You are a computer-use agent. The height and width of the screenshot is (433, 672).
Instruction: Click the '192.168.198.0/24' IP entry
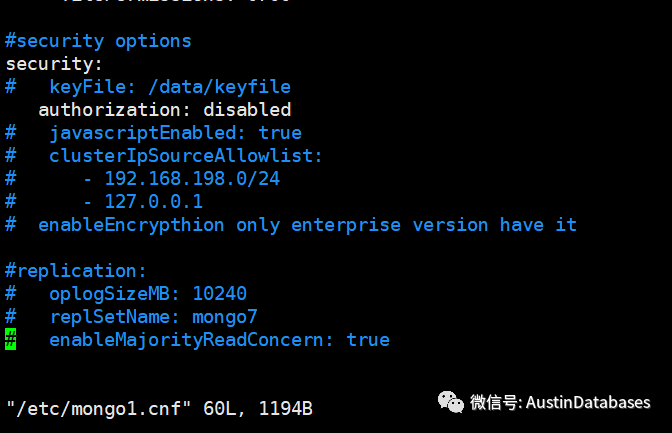192,178
